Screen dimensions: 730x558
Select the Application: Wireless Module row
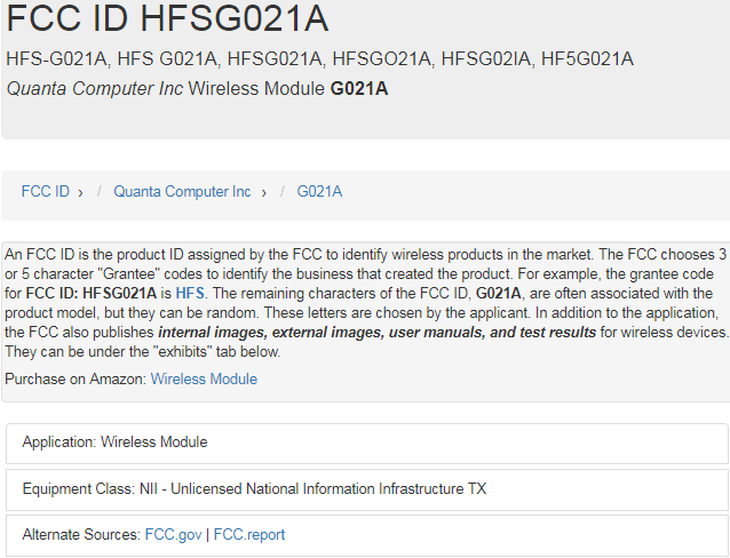click(x=367, y=443)
